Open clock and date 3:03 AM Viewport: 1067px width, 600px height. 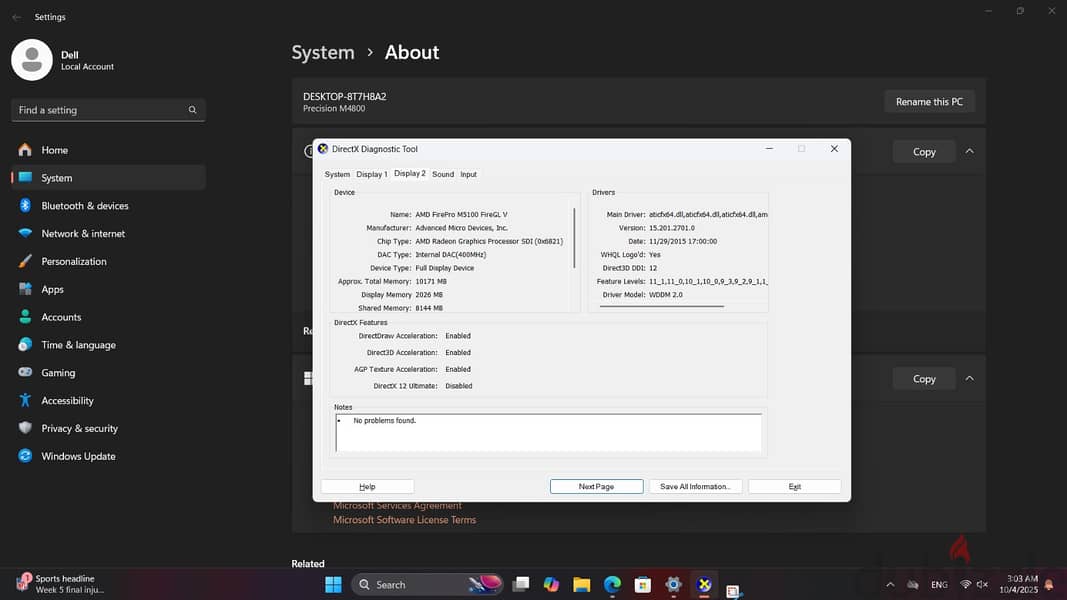[1018, 584]
